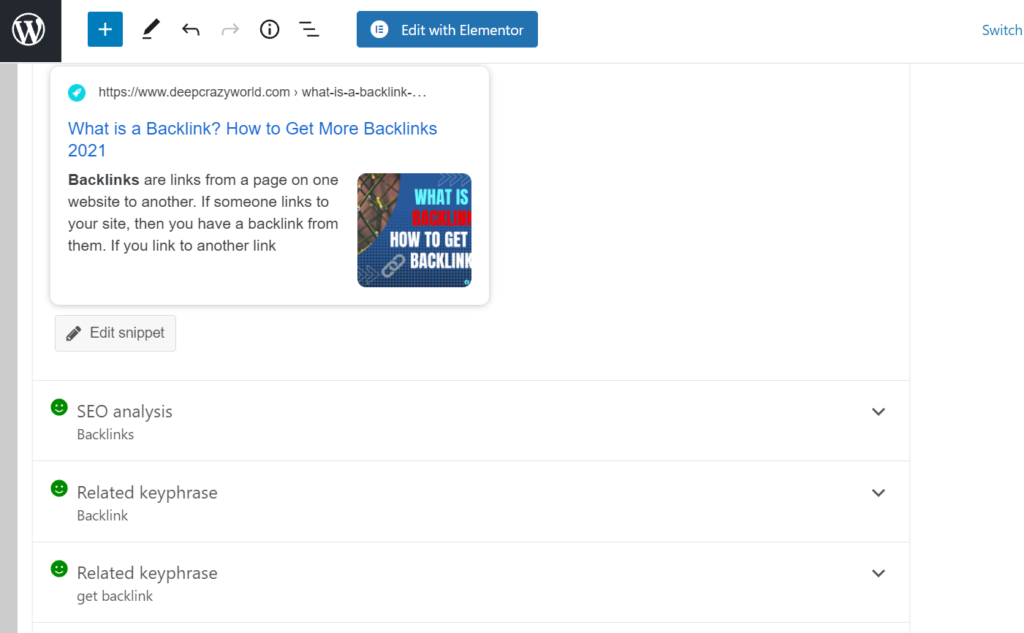Screen dimensions: 1024x633
Task: Click Edit with Elementor button
Action: (447, 29)
